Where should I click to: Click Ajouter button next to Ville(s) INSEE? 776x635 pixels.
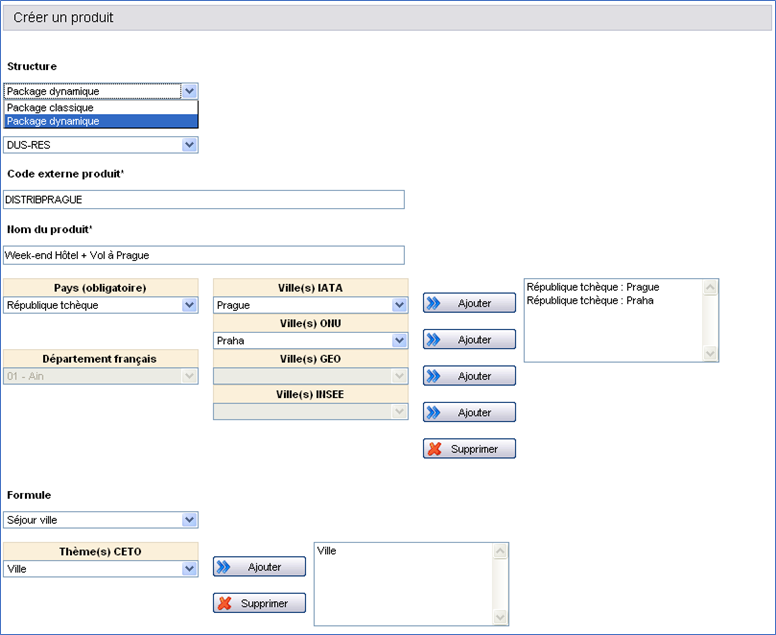pyautogui.click(x=469, y=412)
